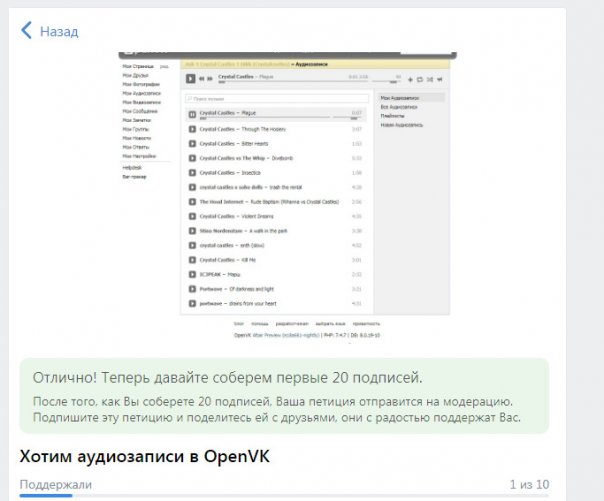Click the song search field in the screenshot

pyautogui.click(x=277, y=99)
